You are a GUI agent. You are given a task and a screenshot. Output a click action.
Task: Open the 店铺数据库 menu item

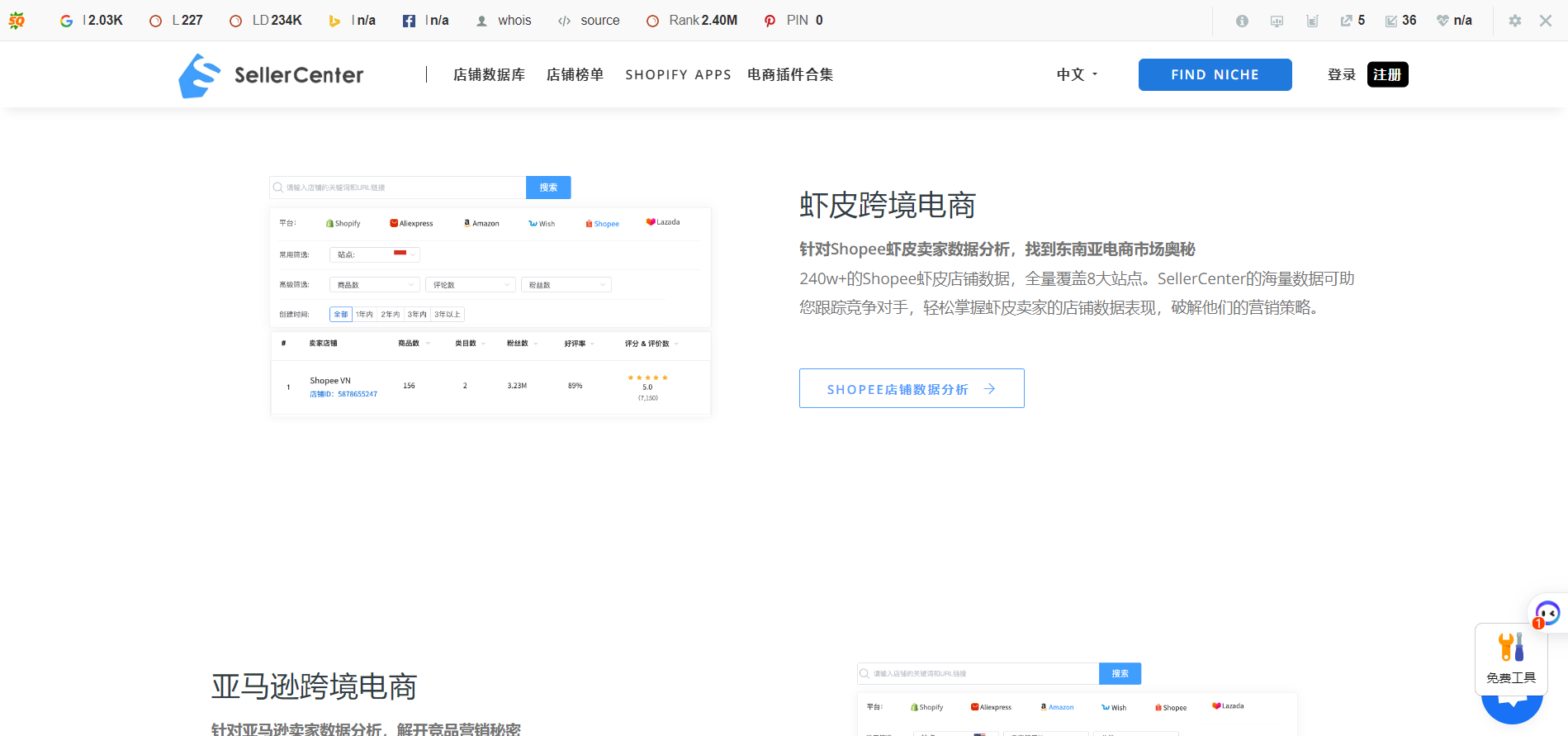click(489, 75)
